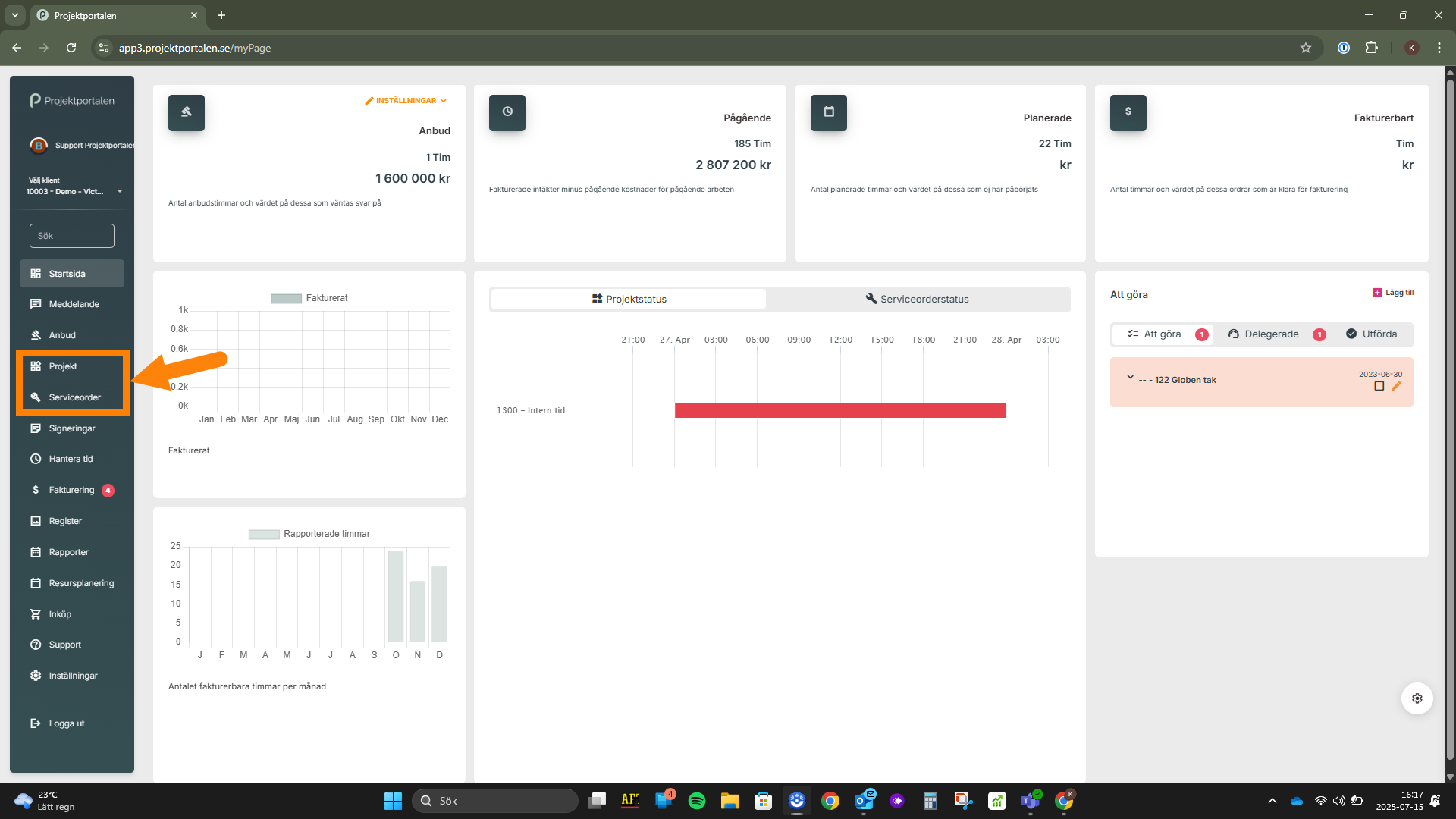Click the Anbud gavel icon card
Image resolution: width=1456 pixels, height=819 pixels.
pyautogui.click(x=186, y=112)
